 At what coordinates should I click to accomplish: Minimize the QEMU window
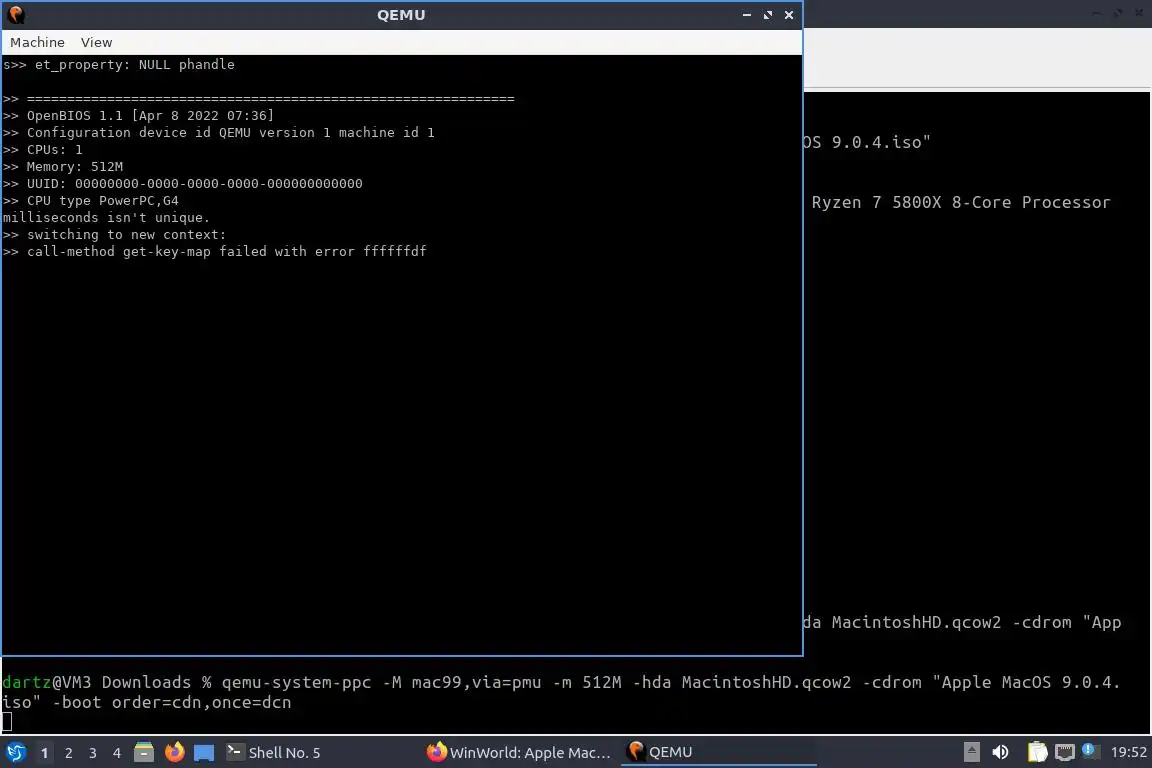click(746, 15)
